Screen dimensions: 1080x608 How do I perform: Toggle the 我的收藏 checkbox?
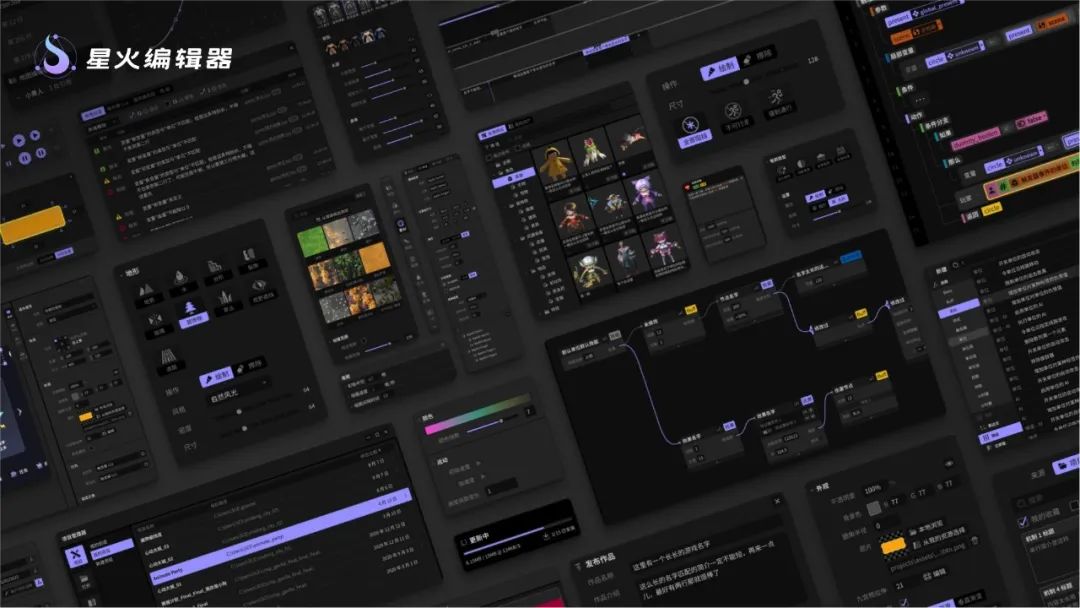(1022, 522)
